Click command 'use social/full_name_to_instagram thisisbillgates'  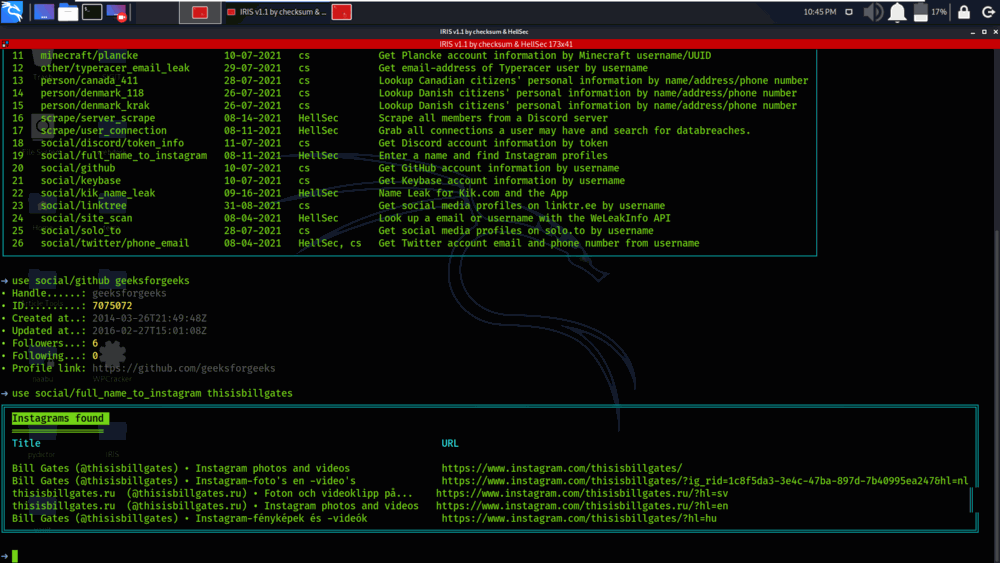(152, 393)
